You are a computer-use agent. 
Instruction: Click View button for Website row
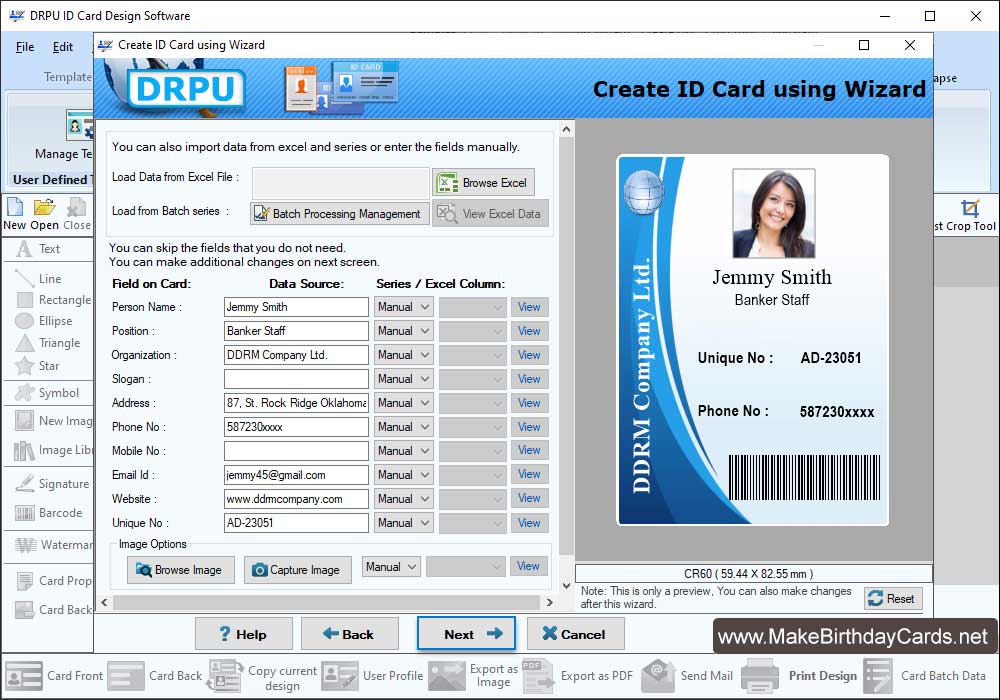(529, 499)
